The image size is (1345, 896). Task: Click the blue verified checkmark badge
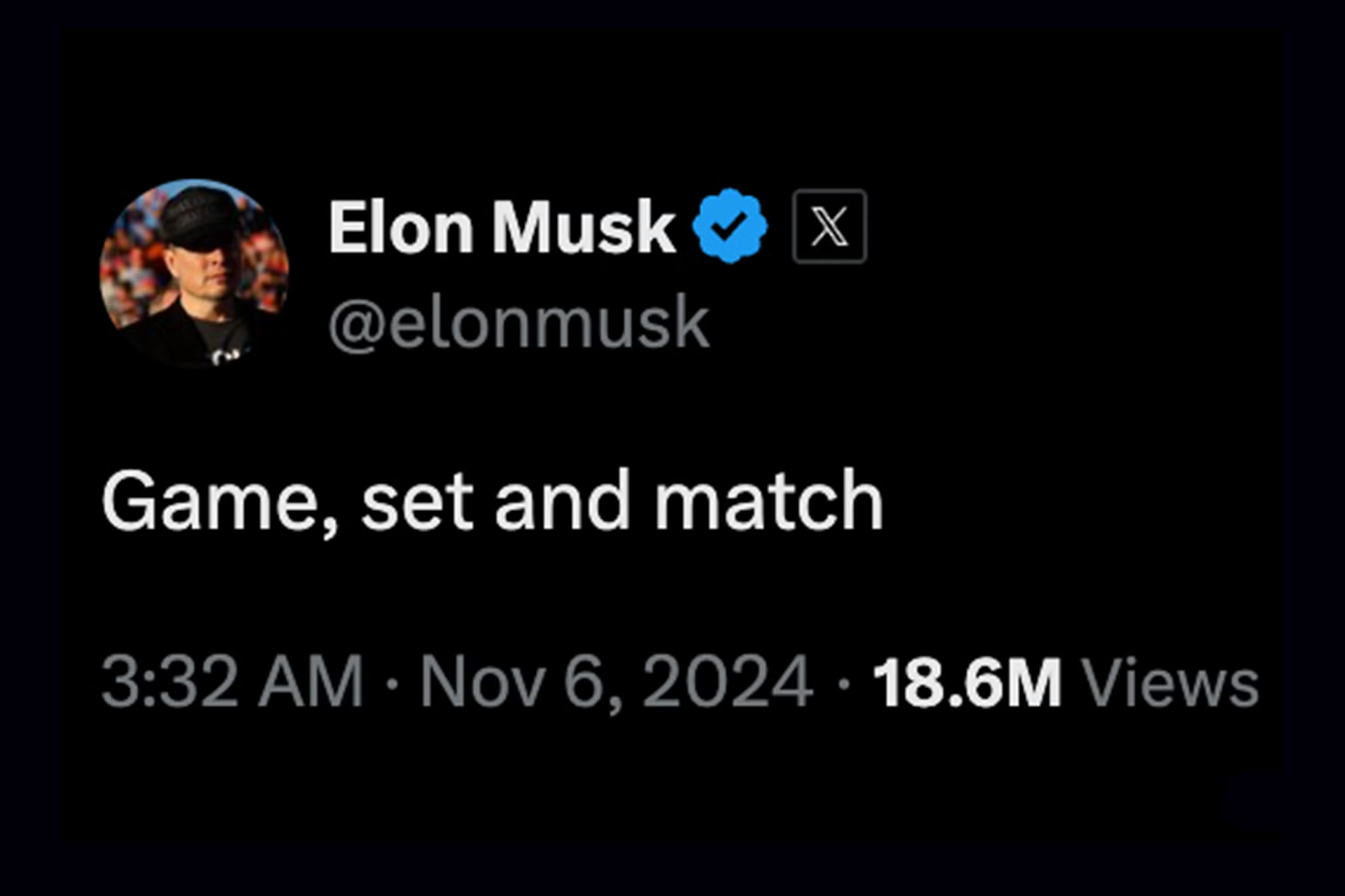(x=730, y=226)
